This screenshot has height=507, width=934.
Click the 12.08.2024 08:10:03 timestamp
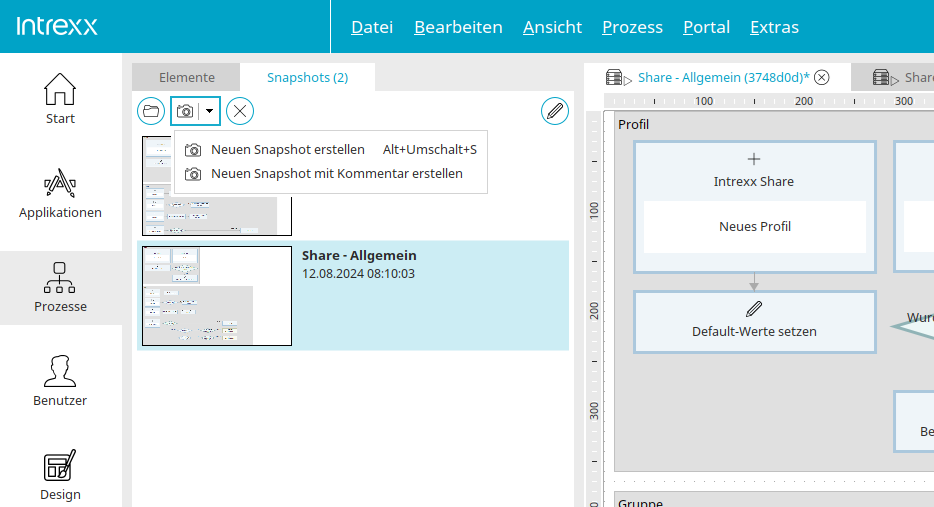[x=358, y=274]
